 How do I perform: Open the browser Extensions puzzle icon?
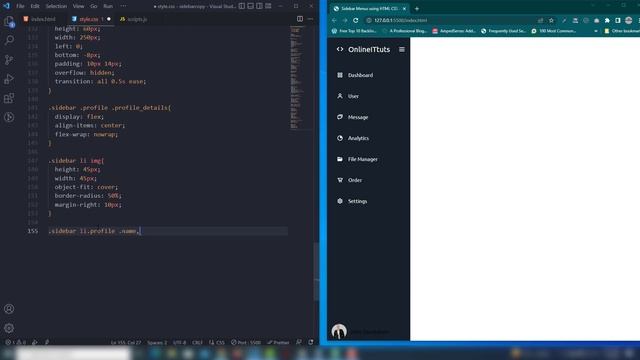point(607,20)
